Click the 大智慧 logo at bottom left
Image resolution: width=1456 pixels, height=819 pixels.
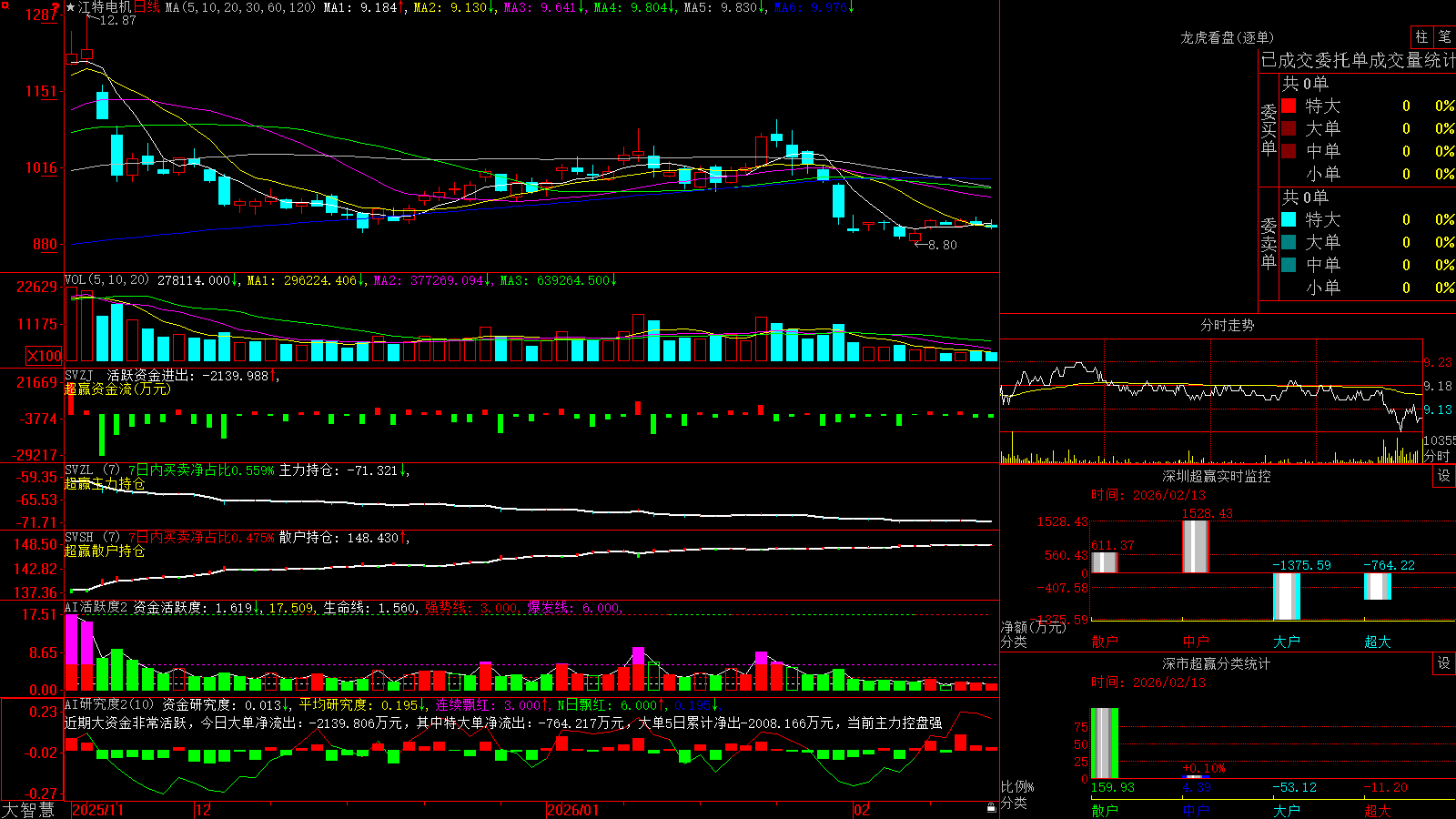[x=28, y=809]
